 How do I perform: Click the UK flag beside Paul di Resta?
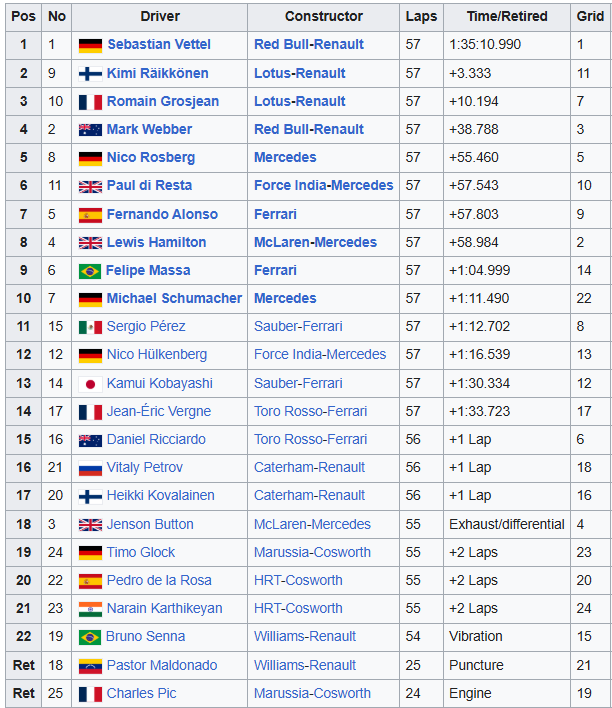(x=90, y=186)
